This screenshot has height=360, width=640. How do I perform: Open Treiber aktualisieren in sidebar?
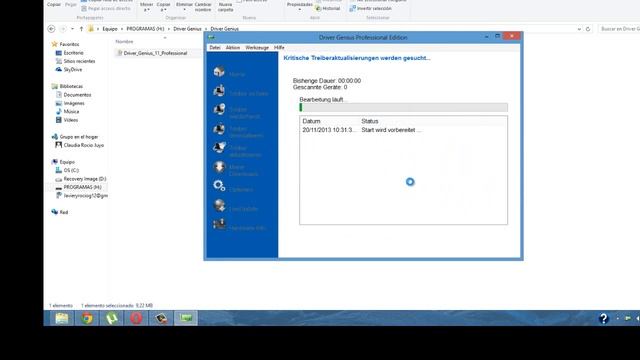237,149
